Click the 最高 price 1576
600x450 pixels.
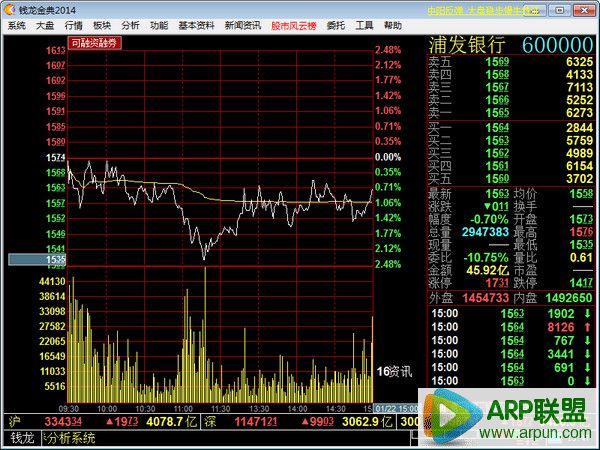(x=581, y=232)
